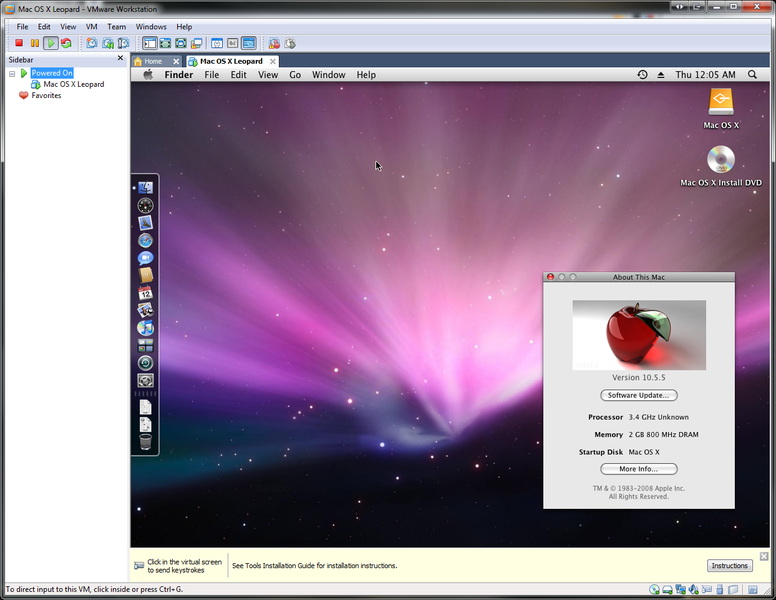Toggle the Console view toolbar icon

(x=249, y=43)
